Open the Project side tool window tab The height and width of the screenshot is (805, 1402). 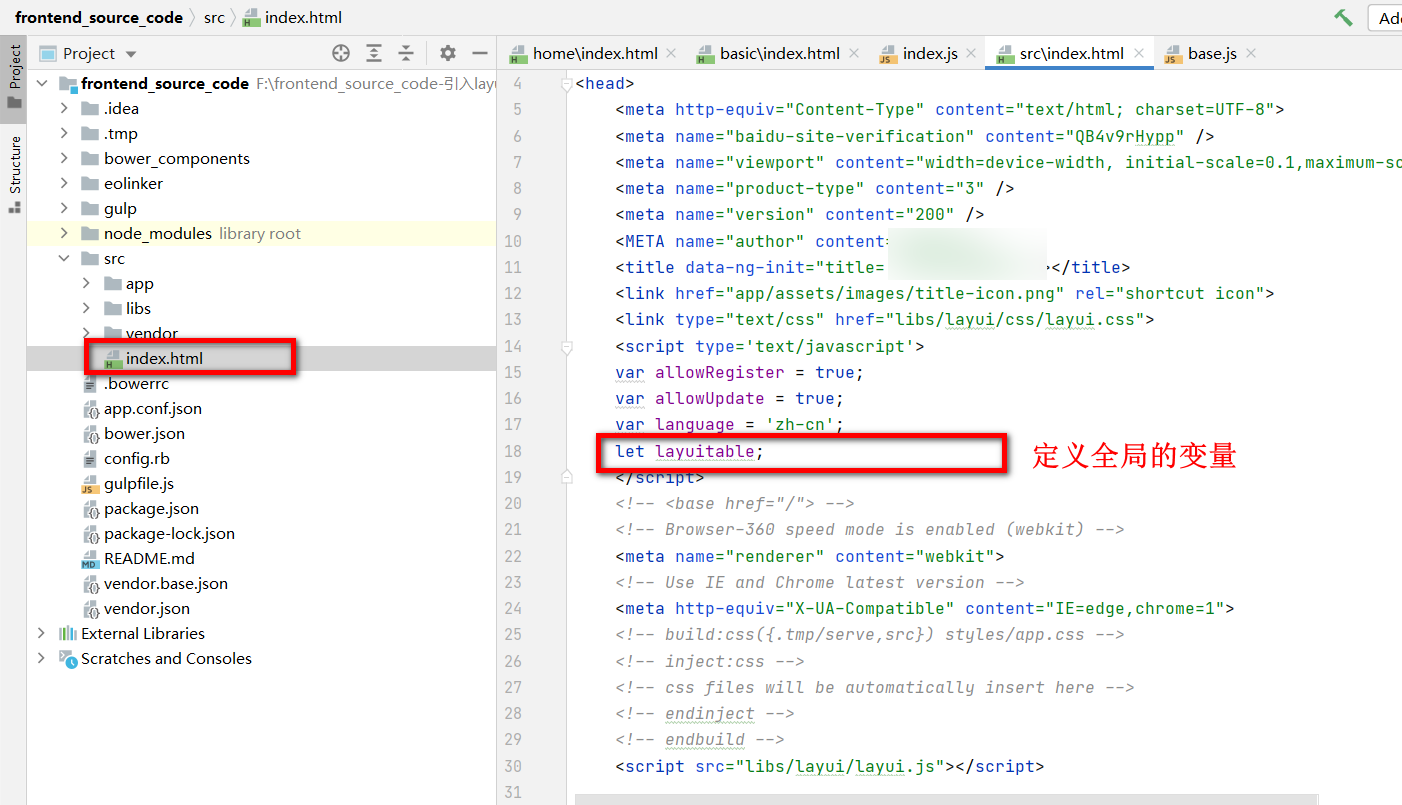(x=14, y=77)
